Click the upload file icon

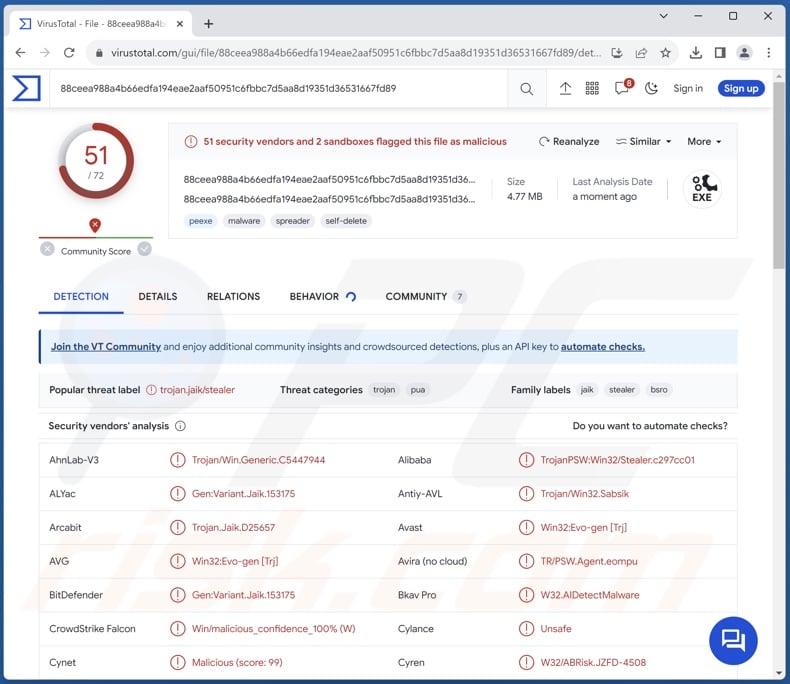pos(565,89)
